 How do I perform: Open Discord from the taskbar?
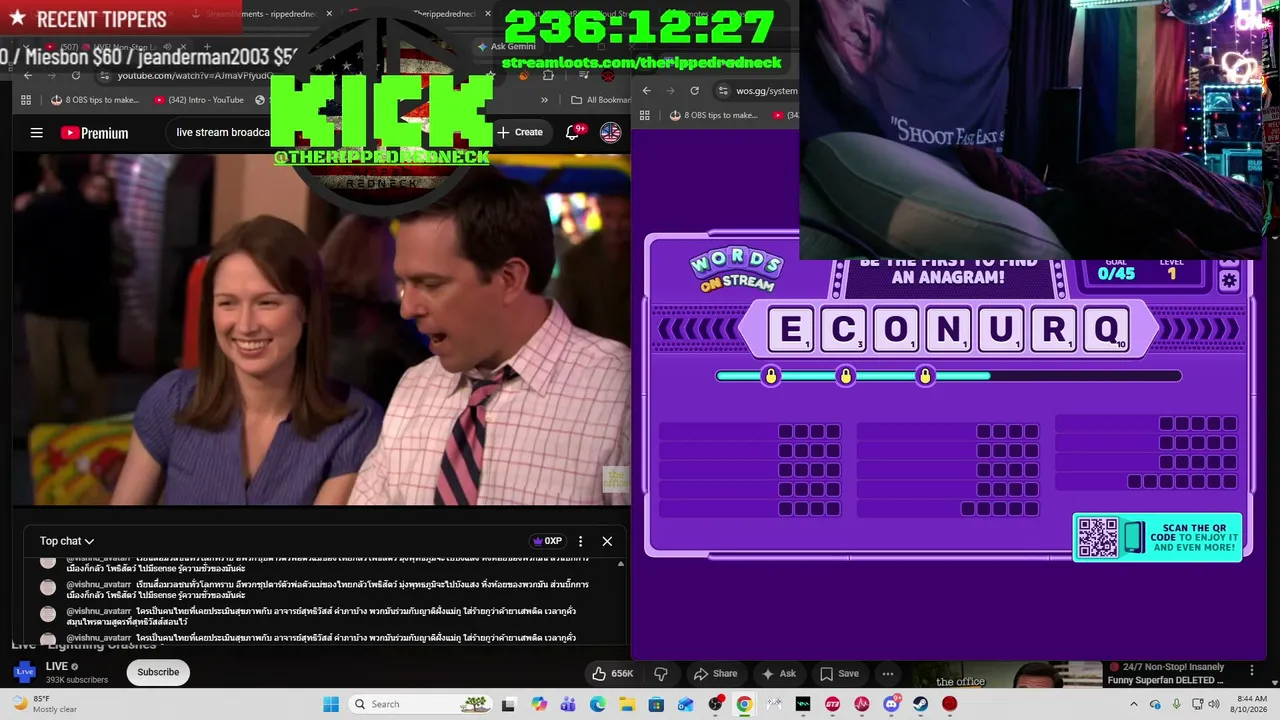[x=891, y=704]
